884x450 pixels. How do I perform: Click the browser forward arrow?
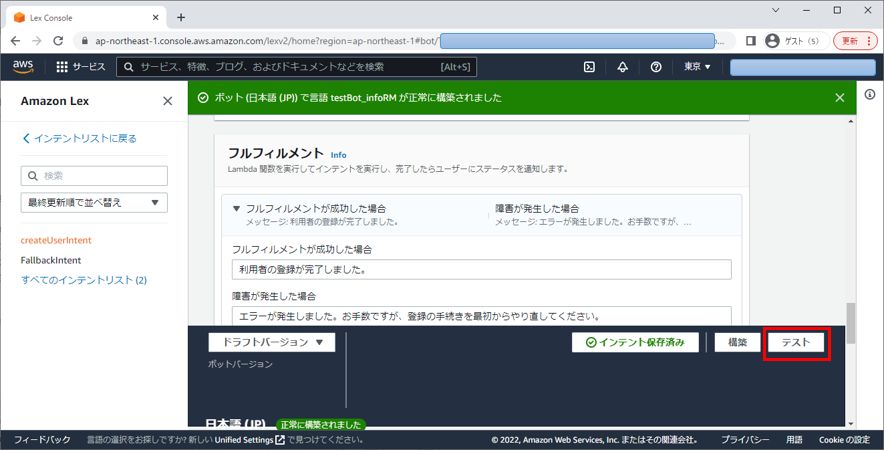[x=37, y=41]
